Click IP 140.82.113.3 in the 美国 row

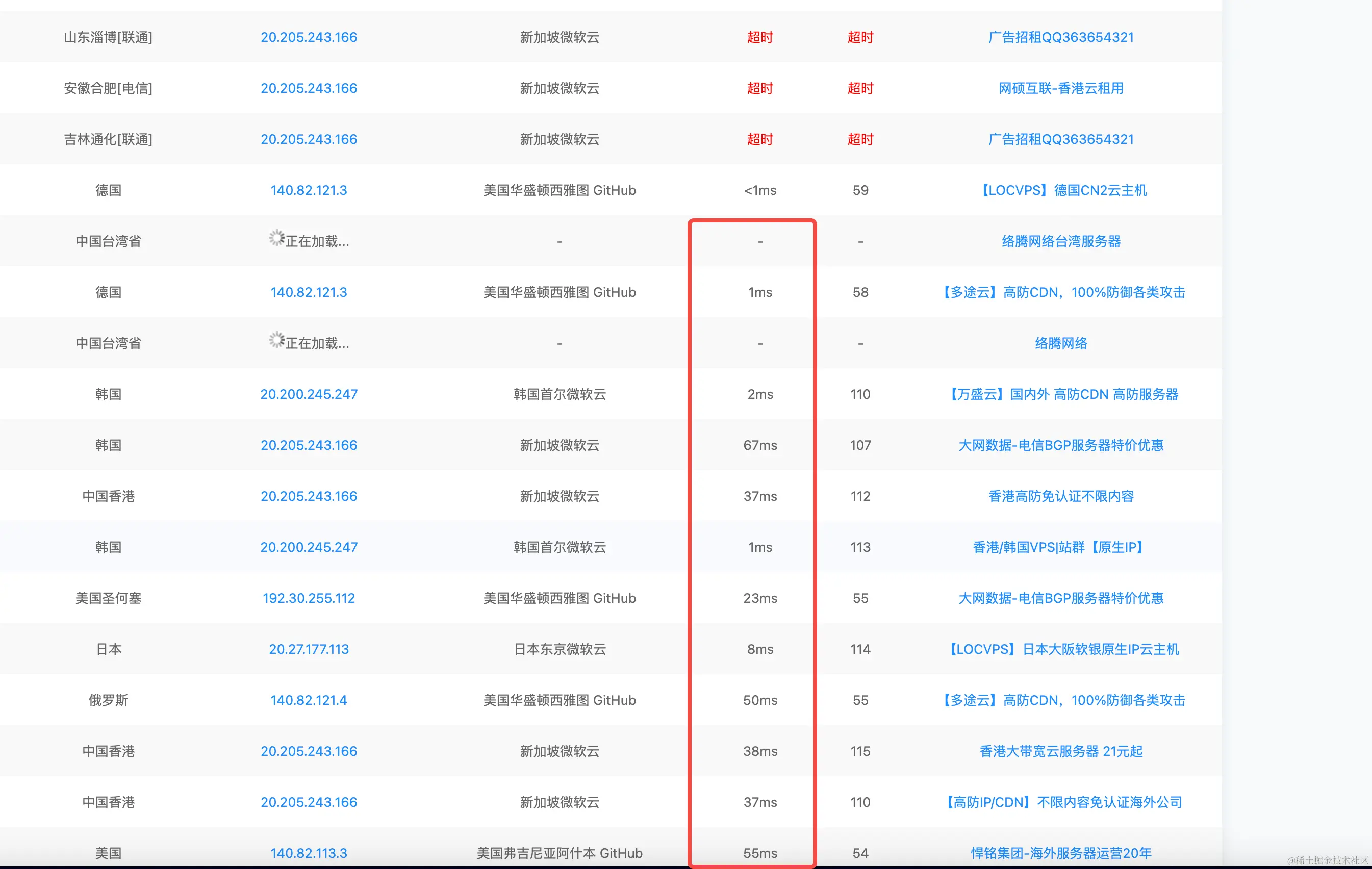(308, 853)
